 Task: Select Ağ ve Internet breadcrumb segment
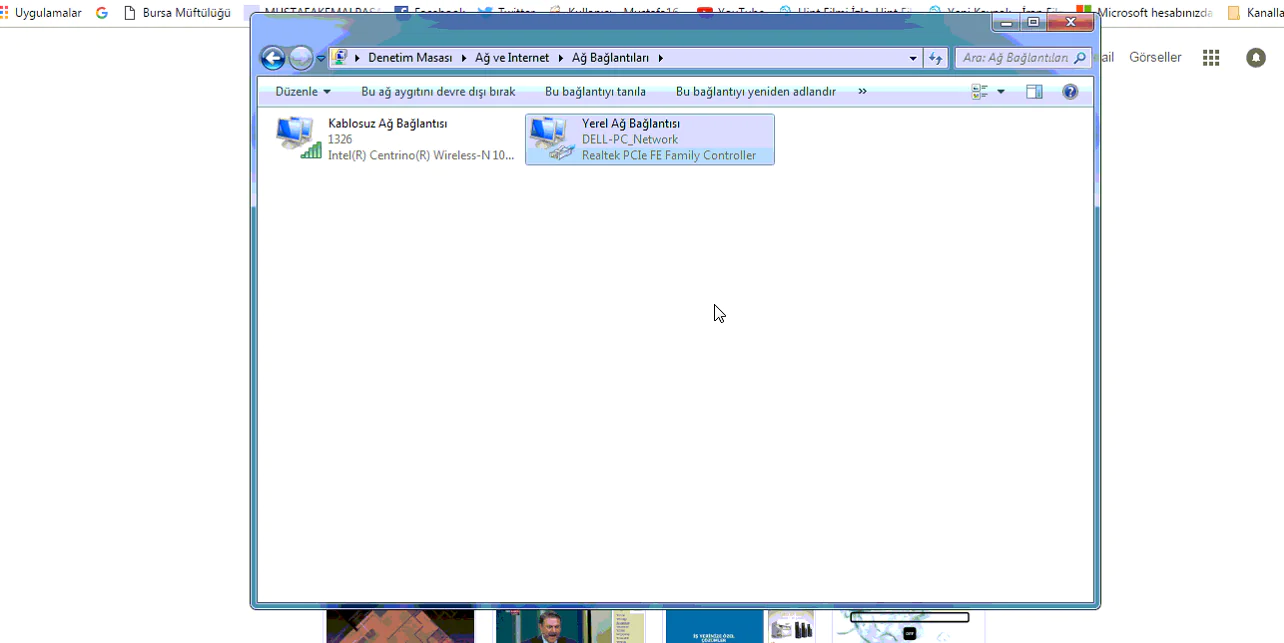click(512, 58)
